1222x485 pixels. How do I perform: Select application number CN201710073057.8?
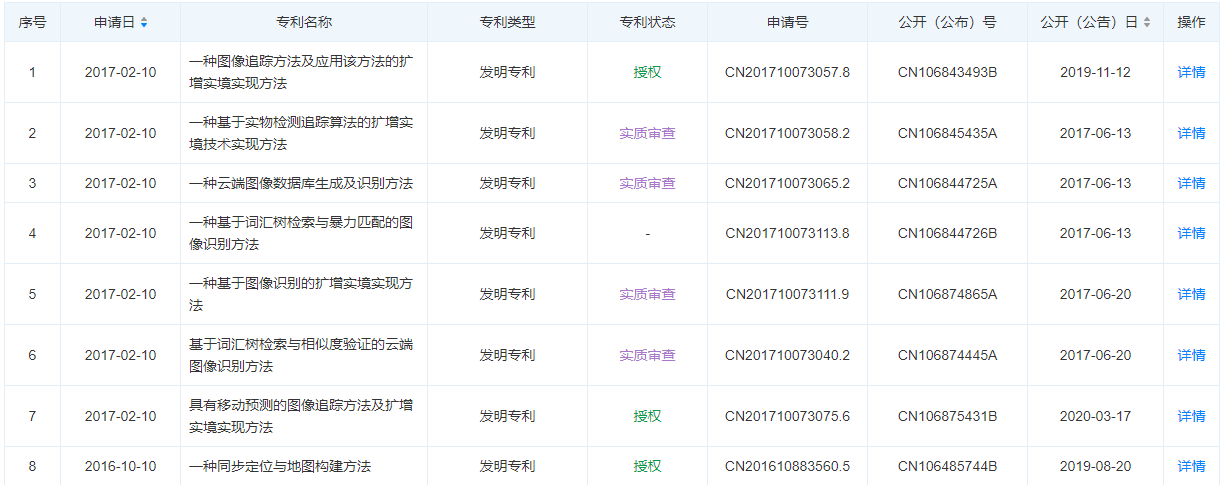(788, 72)
